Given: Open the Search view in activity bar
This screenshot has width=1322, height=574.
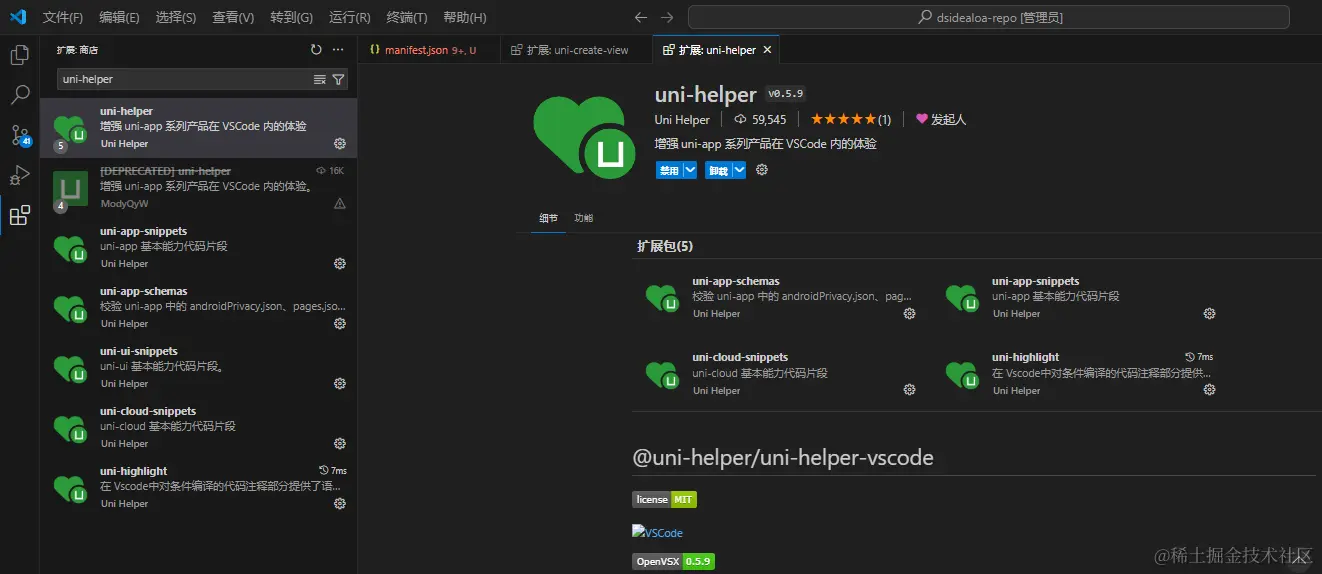Looking at the screenshot, I should tap(19, 95).
